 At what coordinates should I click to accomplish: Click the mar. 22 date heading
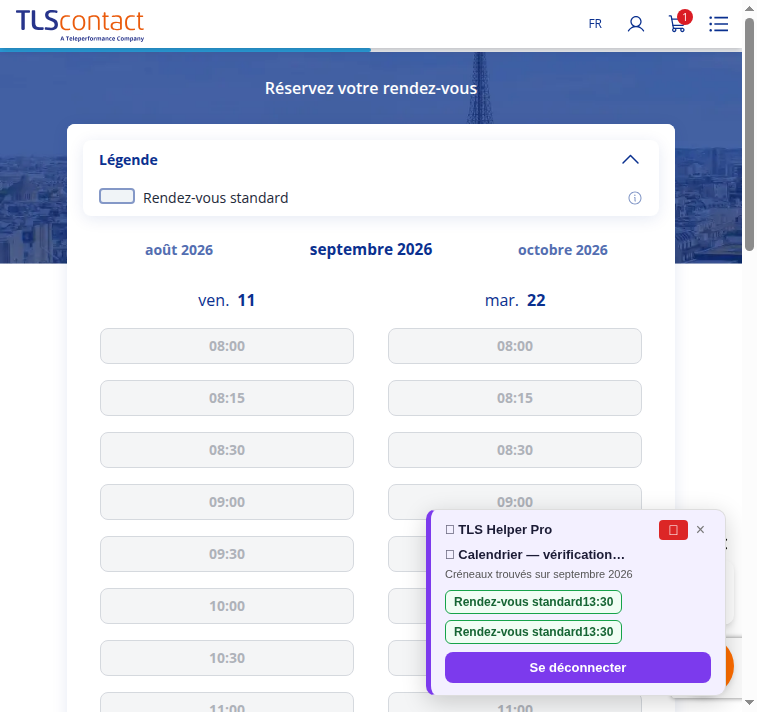(515, 300)
